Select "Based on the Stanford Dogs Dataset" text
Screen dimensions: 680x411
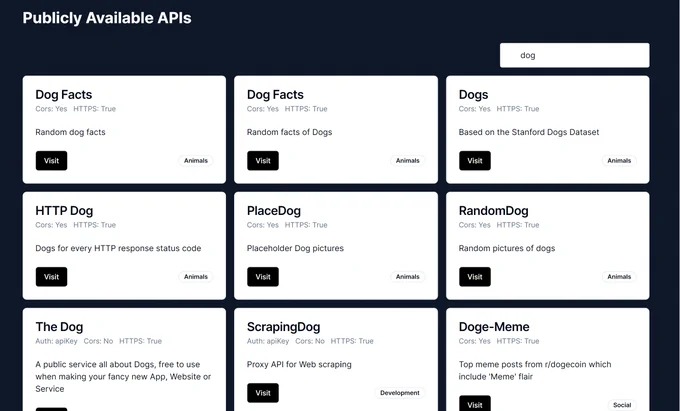529,132
